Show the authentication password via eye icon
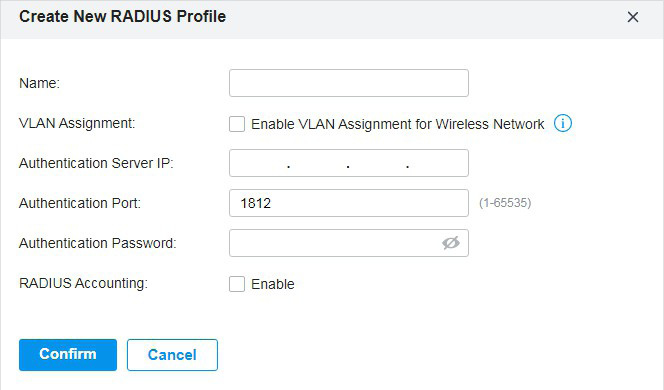 click(451, 243)
